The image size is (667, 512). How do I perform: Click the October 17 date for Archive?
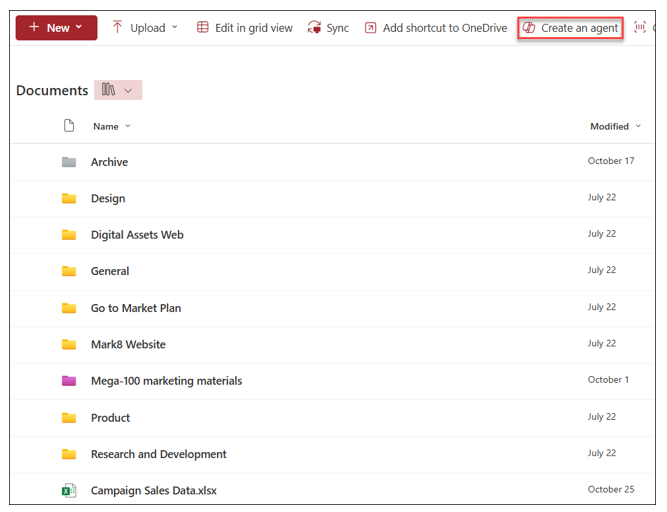point(611,161)
